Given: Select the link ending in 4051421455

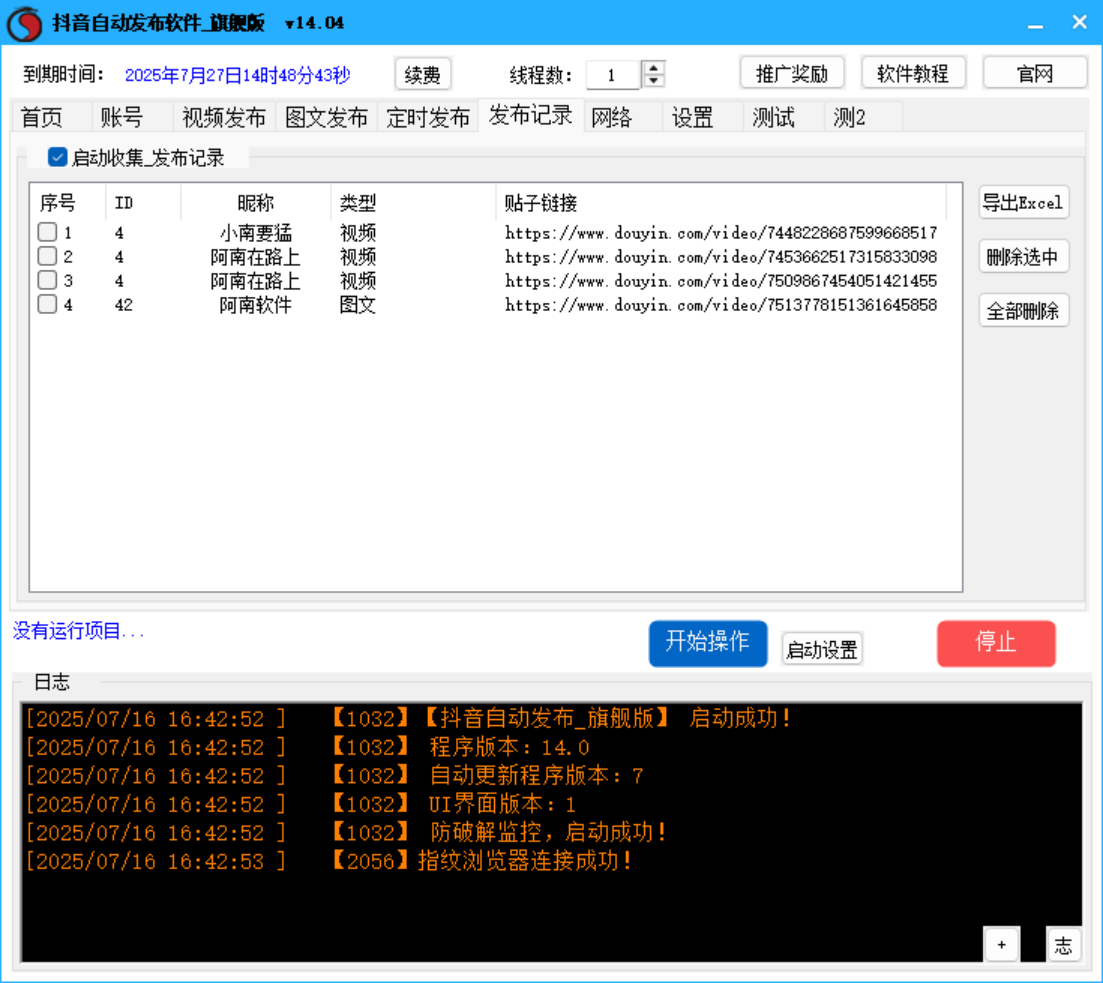Looking at the screenshot, I should coord(720,281).
